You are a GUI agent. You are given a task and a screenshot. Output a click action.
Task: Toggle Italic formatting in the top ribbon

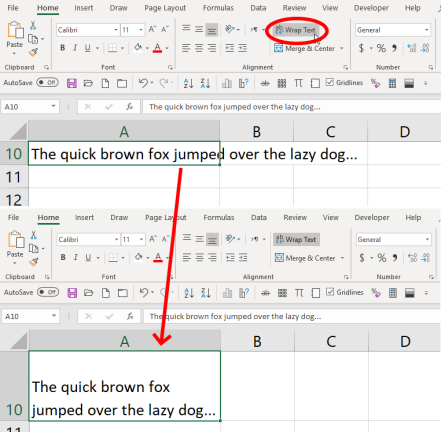75,48
